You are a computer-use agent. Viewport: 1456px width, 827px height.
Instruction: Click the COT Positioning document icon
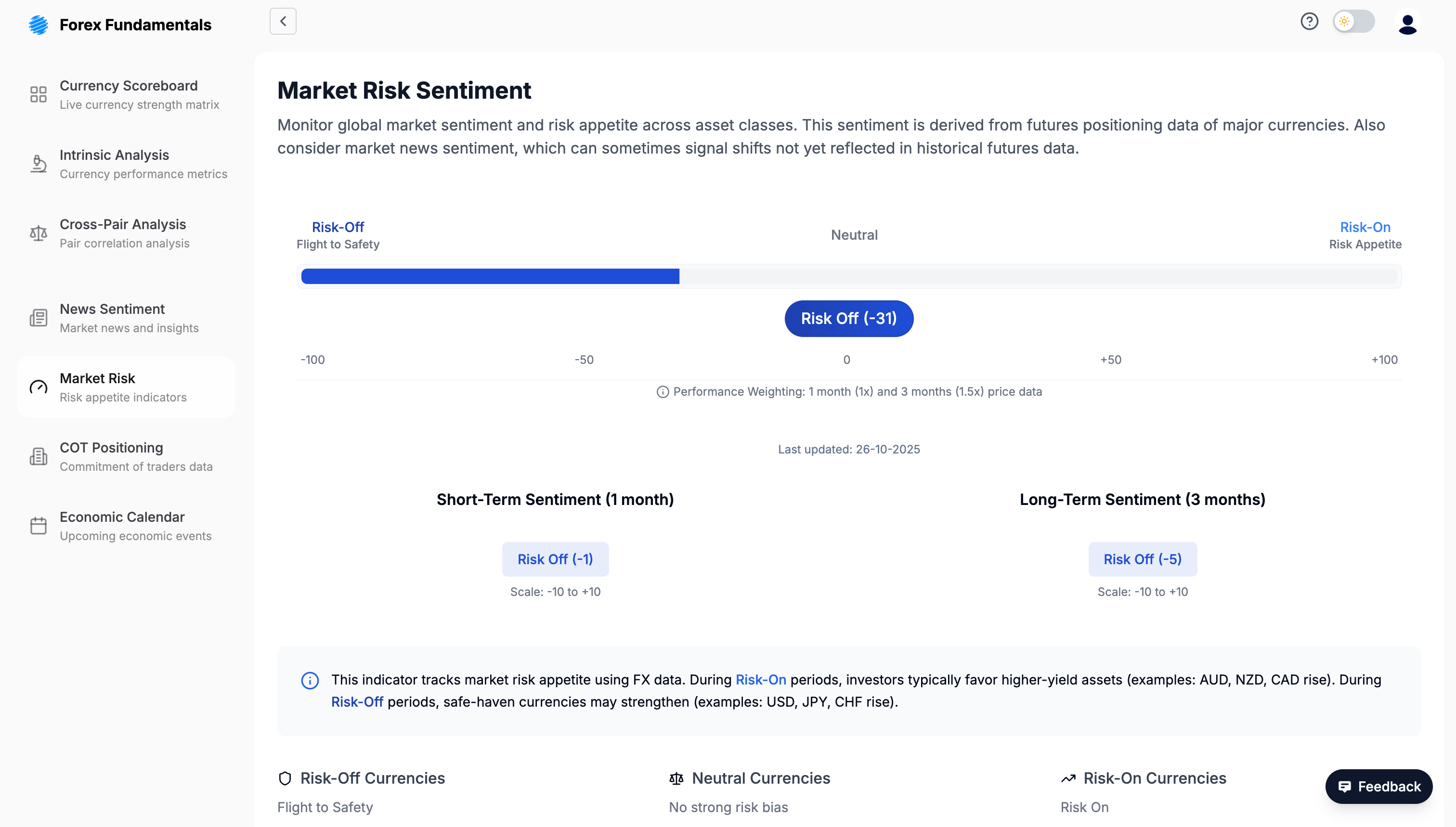[38, 456]
